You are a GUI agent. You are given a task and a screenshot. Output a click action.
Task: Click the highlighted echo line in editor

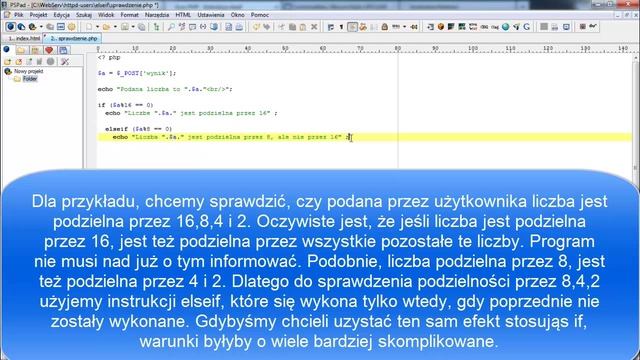[364, 137]
